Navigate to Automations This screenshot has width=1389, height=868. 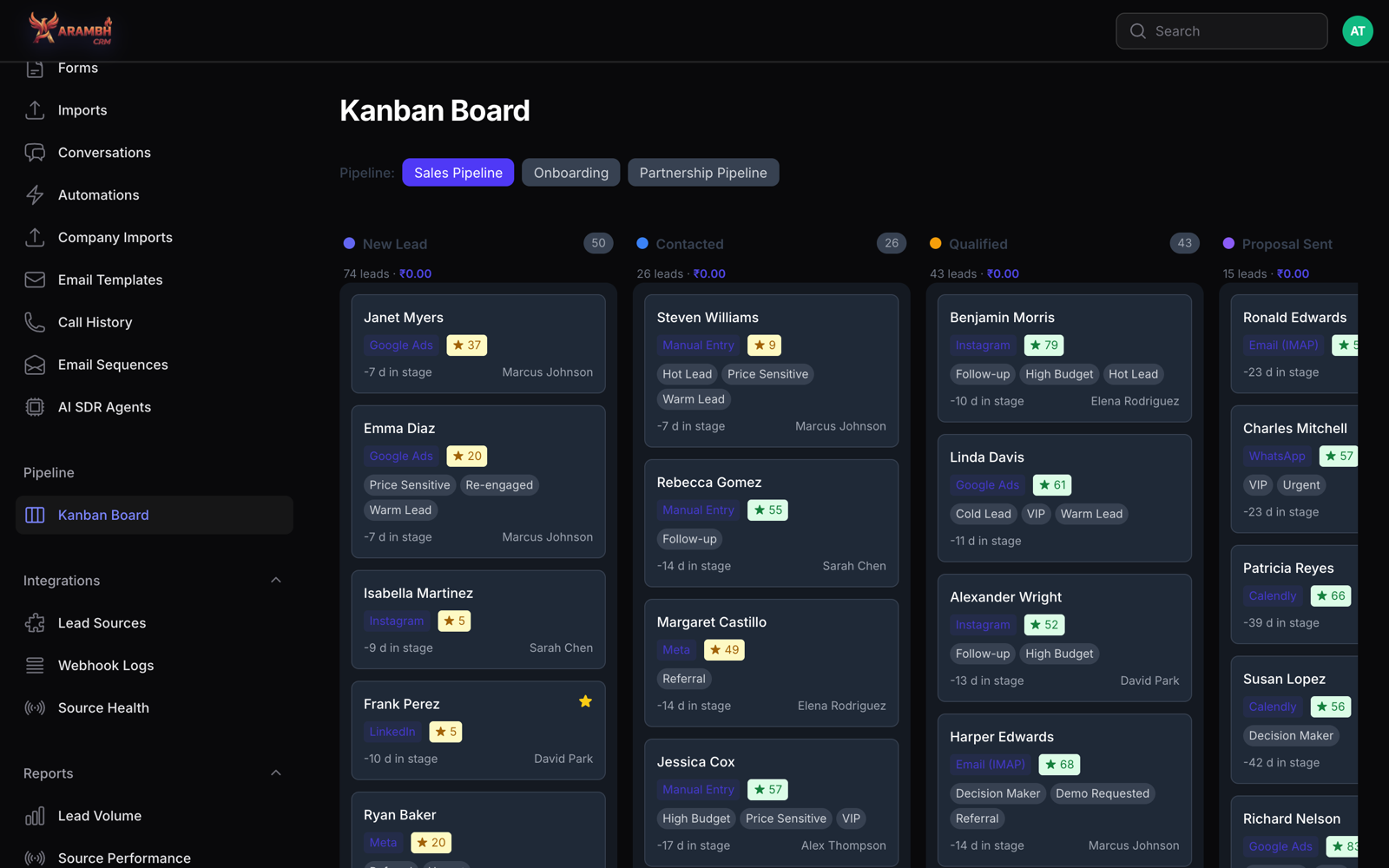tap(99, 195)
